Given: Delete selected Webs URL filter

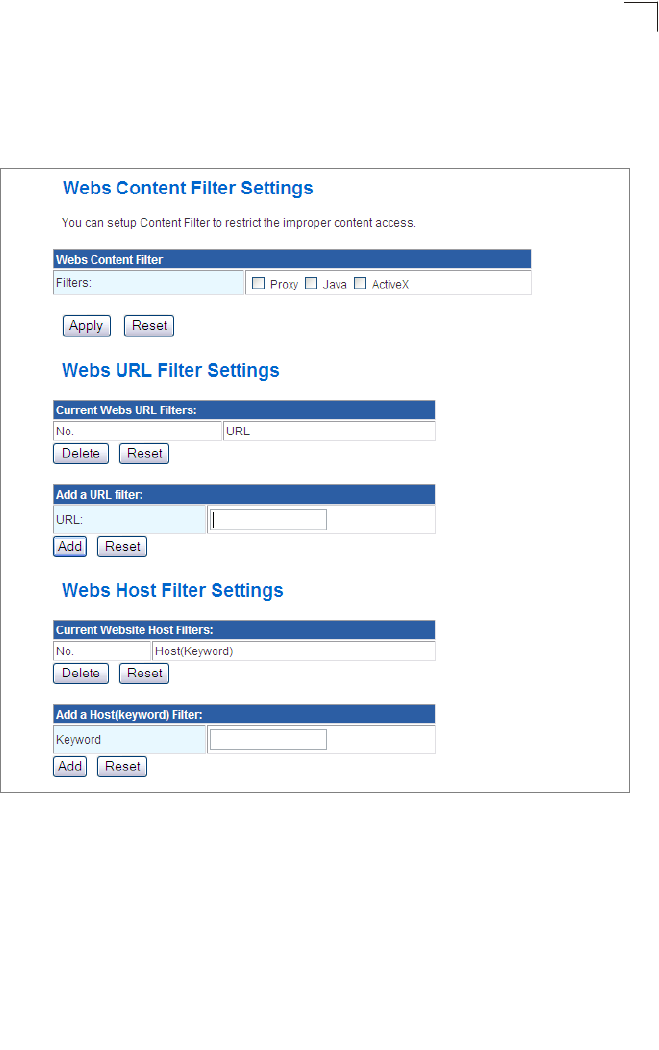Looking at the screenshot, I should coord(81,453).
